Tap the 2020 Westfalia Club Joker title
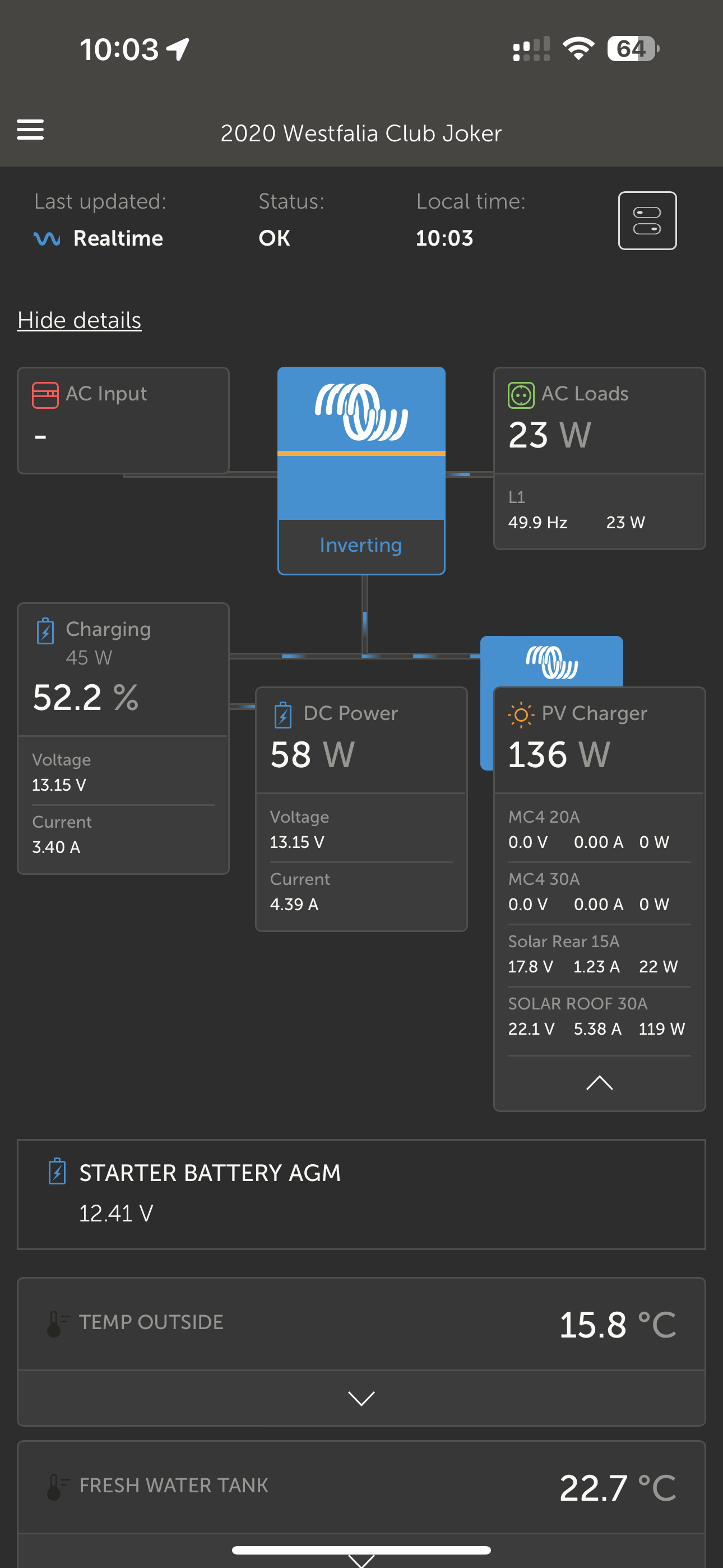The width and height of the screenshot is (723, 1568). click(361, 133)
